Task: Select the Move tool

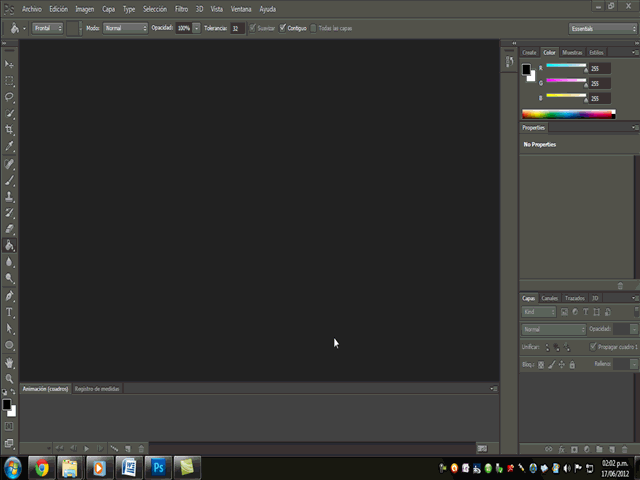Action: coord(9,64)
